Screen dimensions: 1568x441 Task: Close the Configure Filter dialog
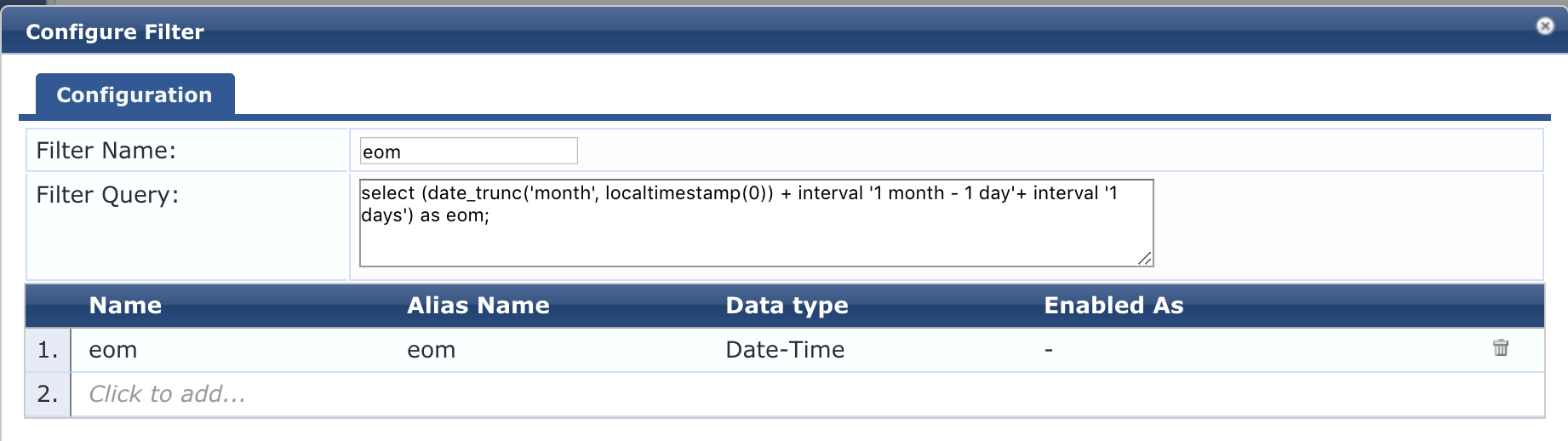click(1545, 26)
